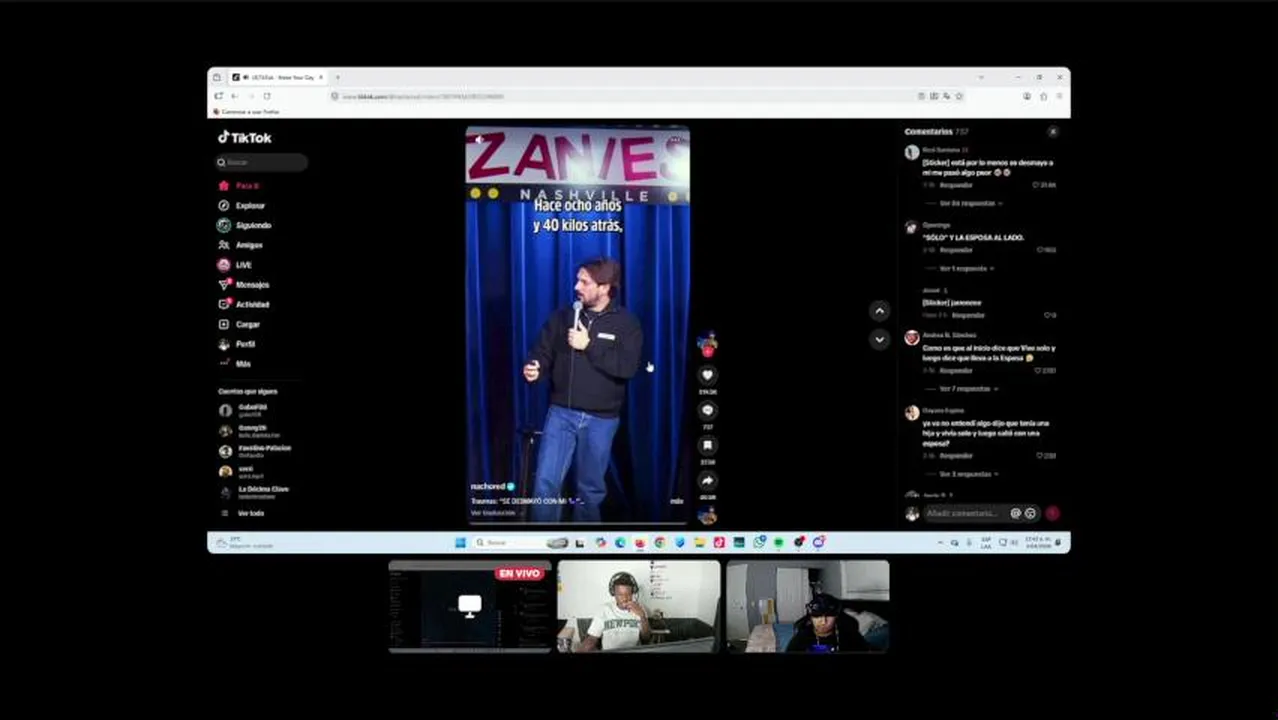Open video more options ellipsis
The image size is (1278, 720).
click(x=675, y=140)
